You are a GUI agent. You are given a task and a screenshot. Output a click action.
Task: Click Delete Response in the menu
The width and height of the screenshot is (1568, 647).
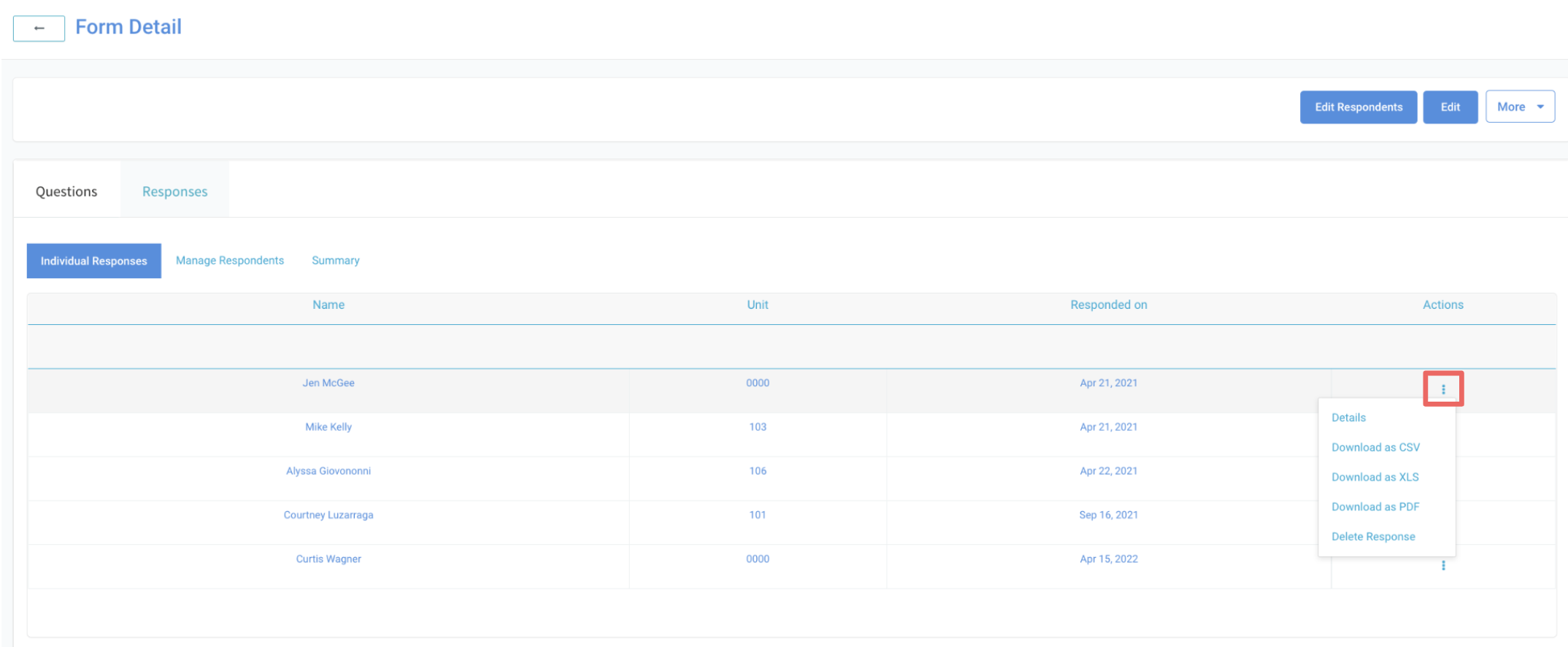[1372, 537]
